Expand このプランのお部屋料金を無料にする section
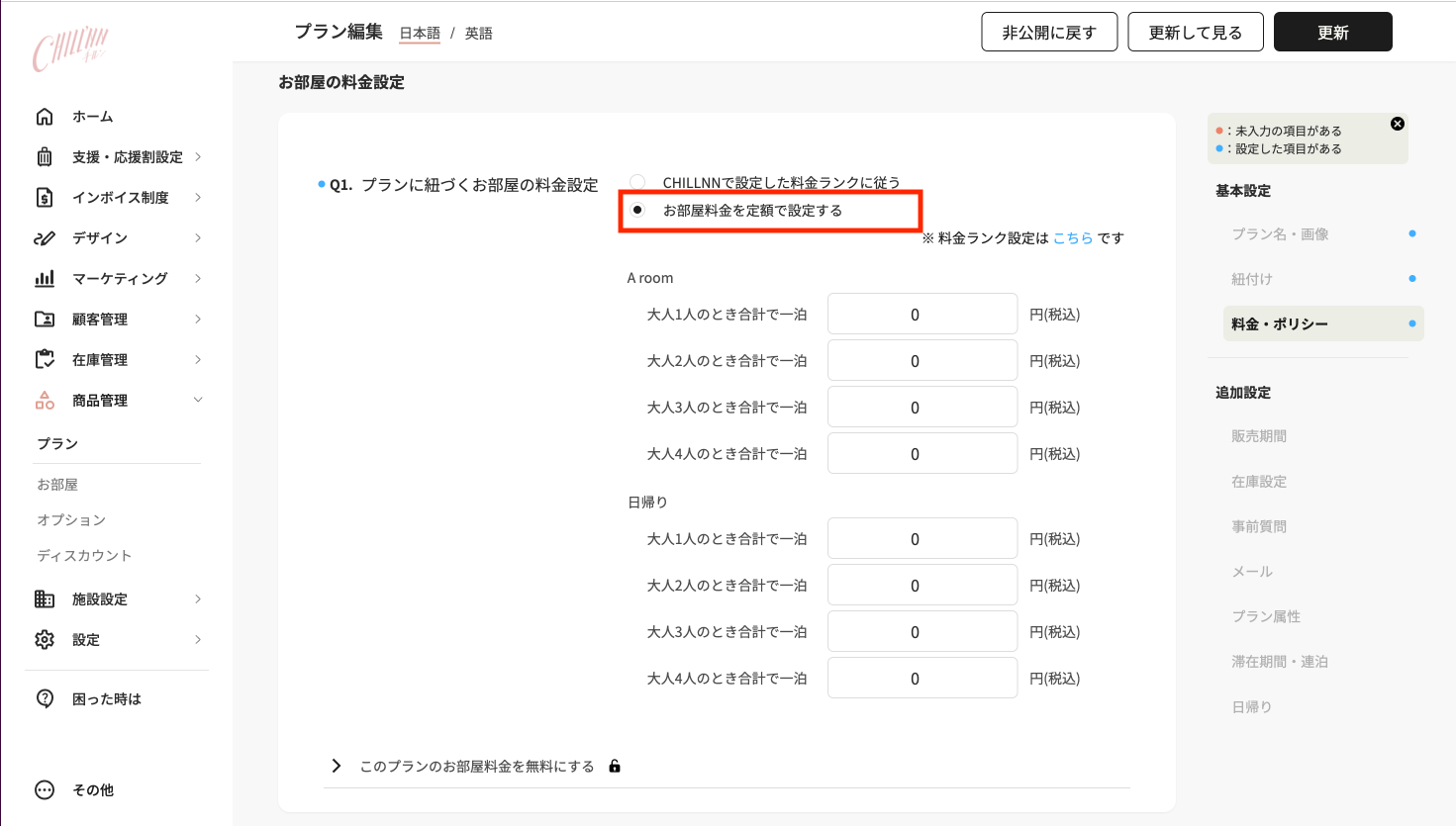 pos(337,766)
